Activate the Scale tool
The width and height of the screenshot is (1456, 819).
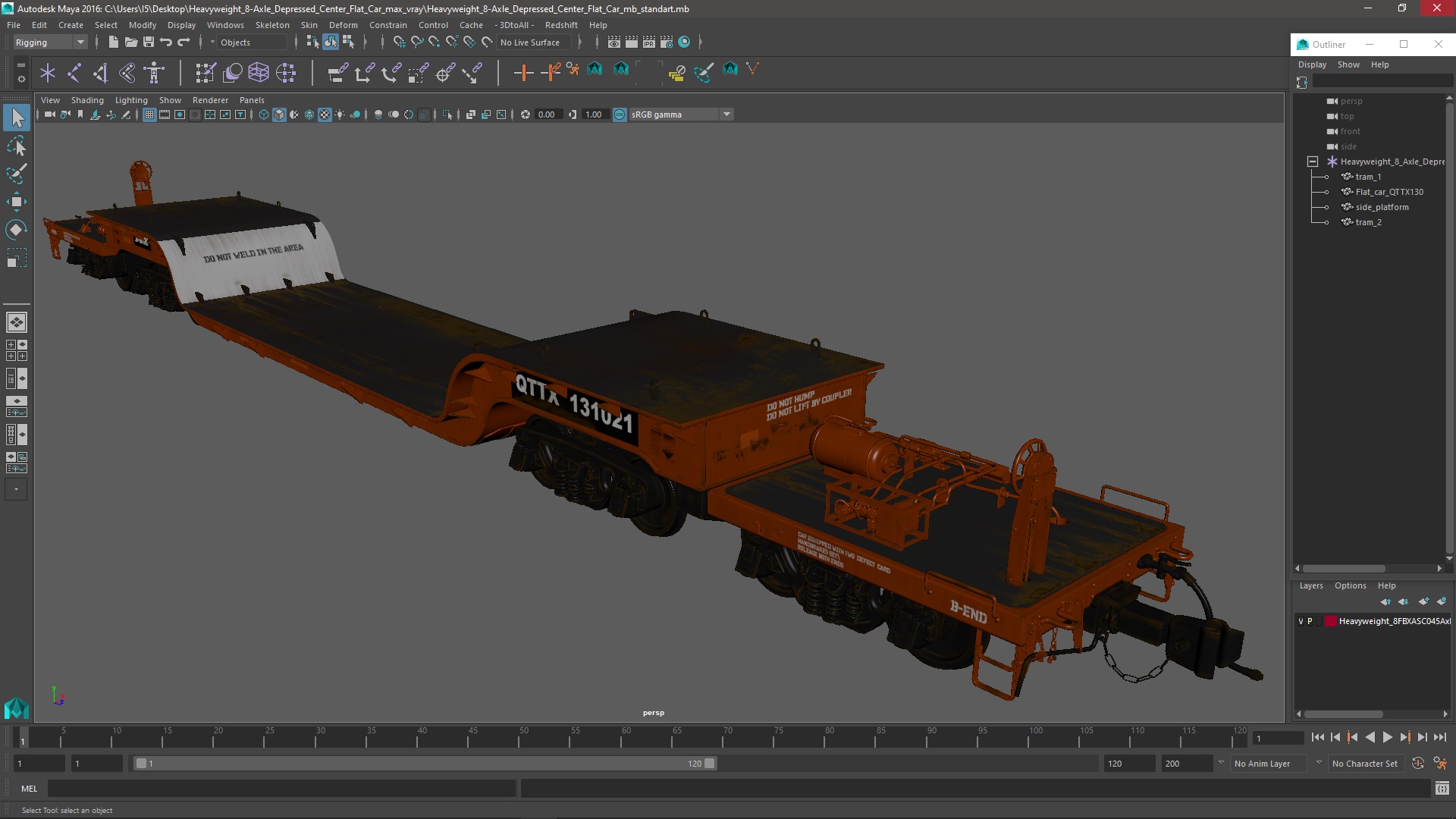pyautogui.click(x=17, y=258)
